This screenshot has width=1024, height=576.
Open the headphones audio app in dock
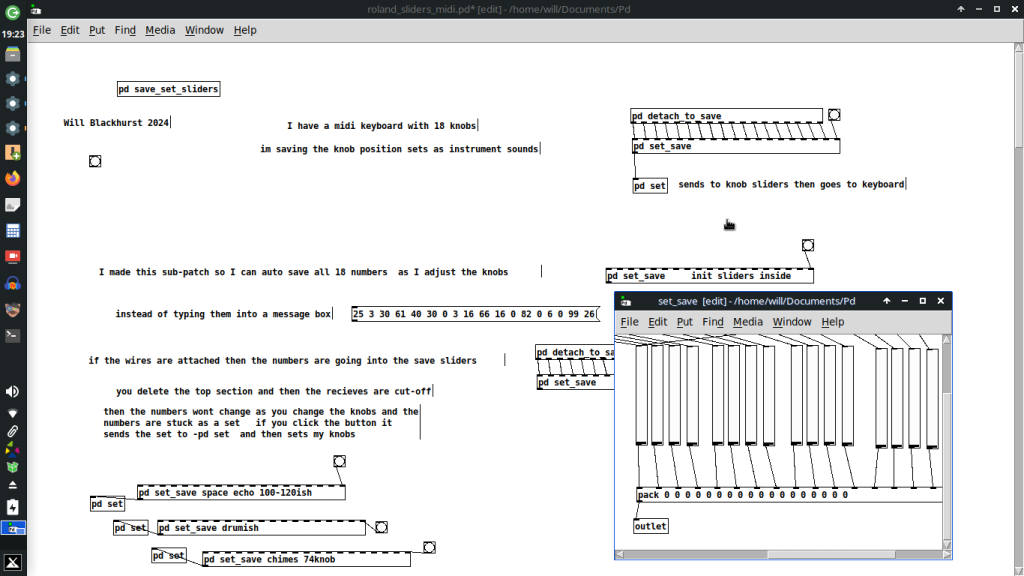coord(12,283)
